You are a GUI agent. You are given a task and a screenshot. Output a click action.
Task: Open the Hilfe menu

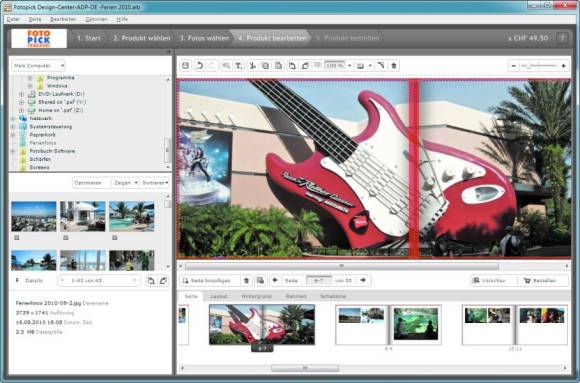pyautogui.click(x=122, y=19)
